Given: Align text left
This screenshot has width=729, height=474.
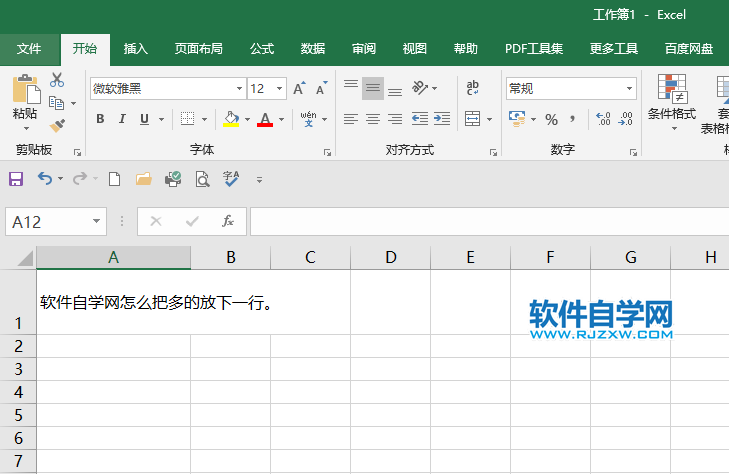Looking at the screenshot, I should click(x=351, y=119).
